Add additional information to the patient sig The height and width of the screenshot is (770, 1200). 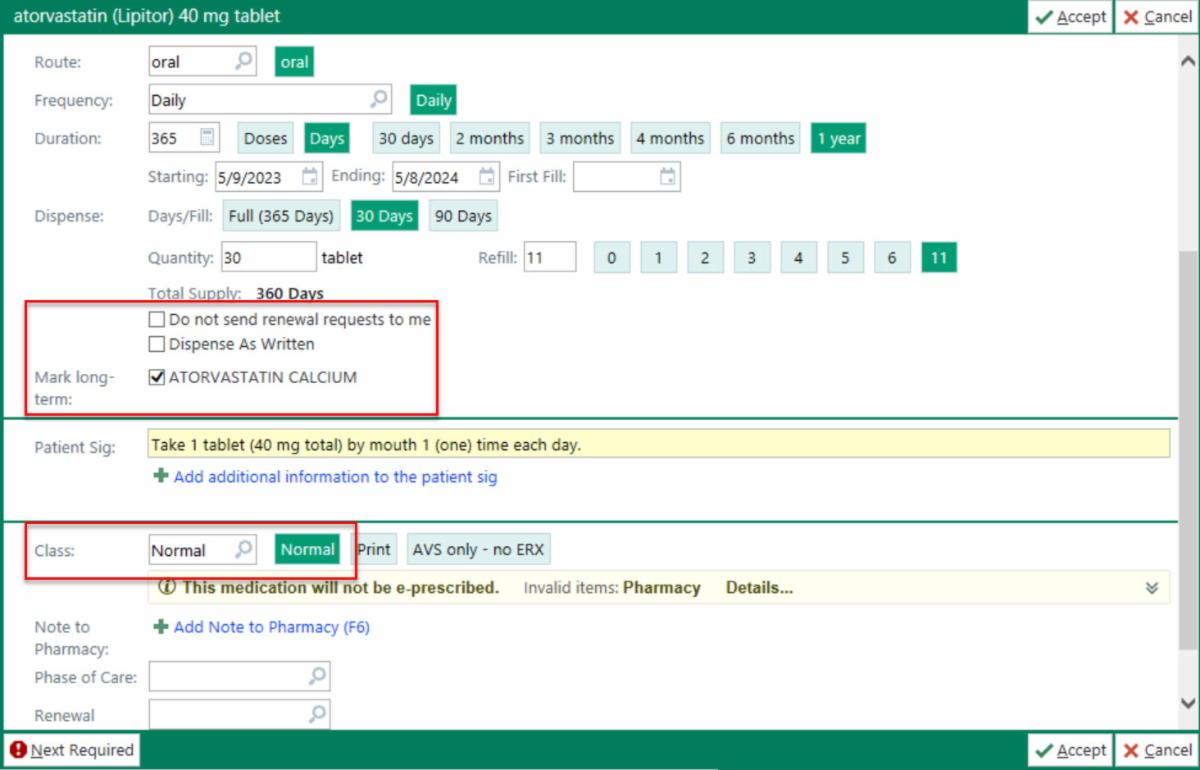tap(334, 477)
